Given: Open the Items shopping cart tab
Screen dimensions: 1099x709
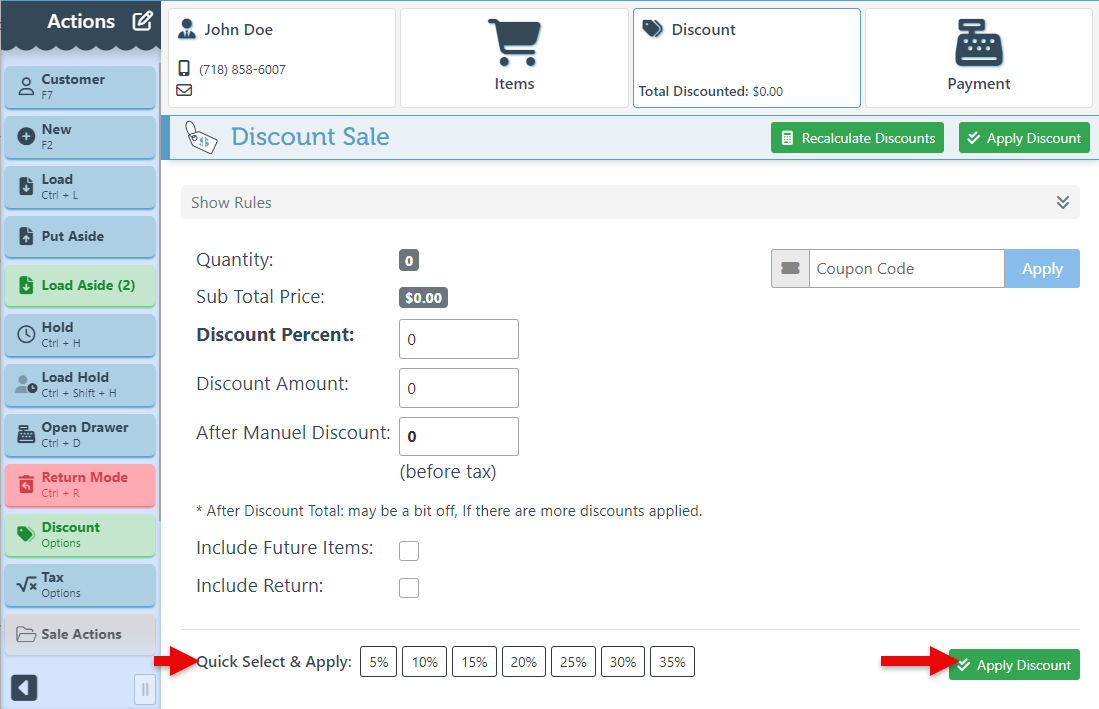Looking at the screenshot, I should 514,58.
